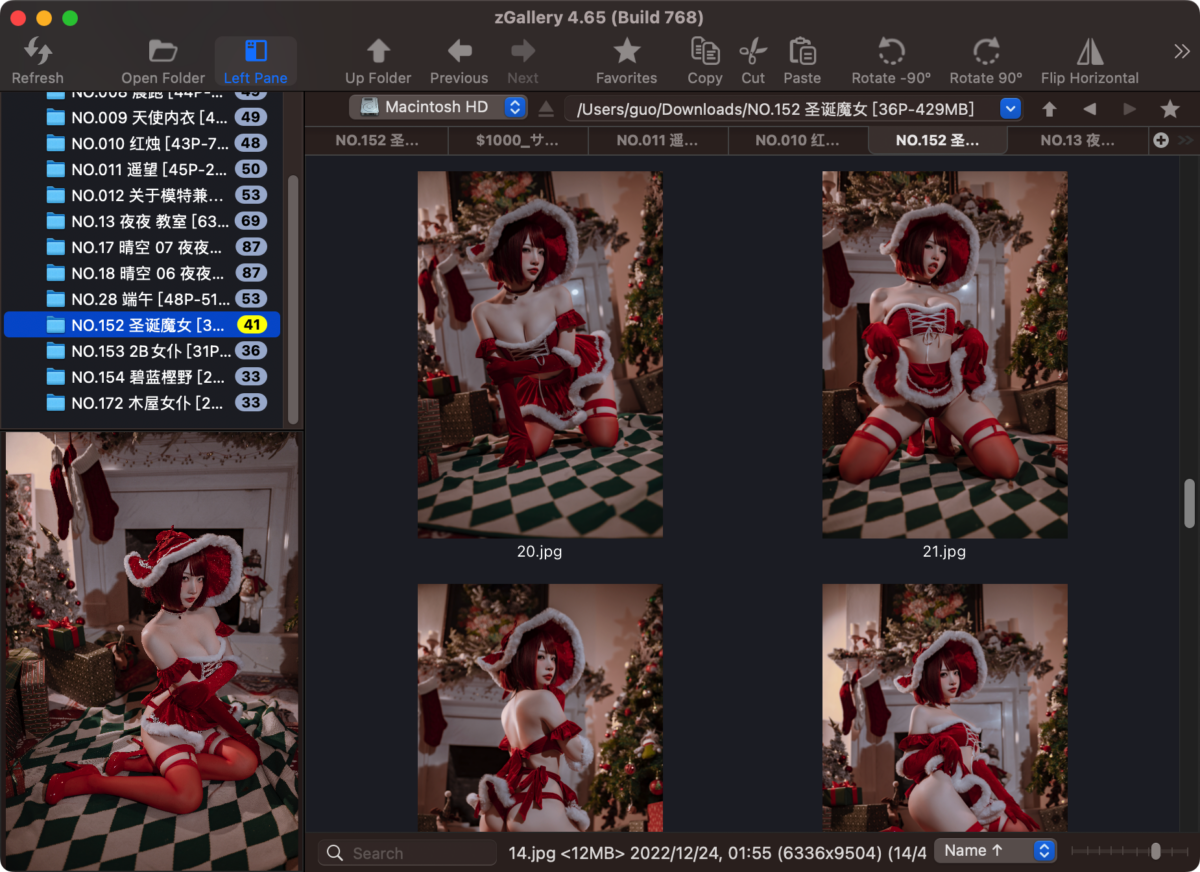
Task: Show more tabs with the tab overflow chevron
Action: [x=1187, y=141]
